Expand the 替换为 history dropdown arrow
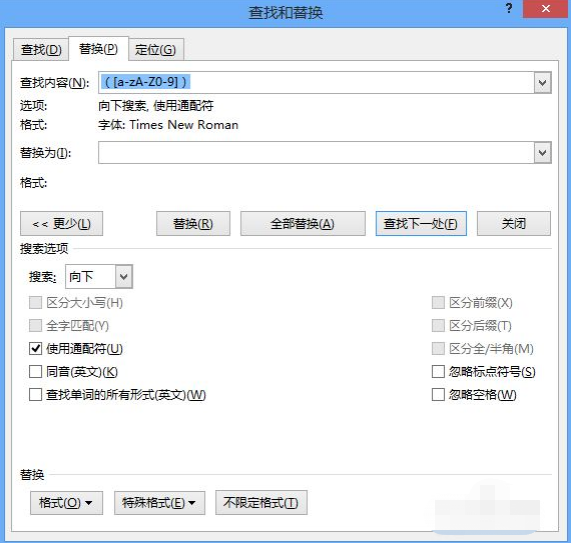This screenshot has height=543, width=571. (x=543, y=152)
